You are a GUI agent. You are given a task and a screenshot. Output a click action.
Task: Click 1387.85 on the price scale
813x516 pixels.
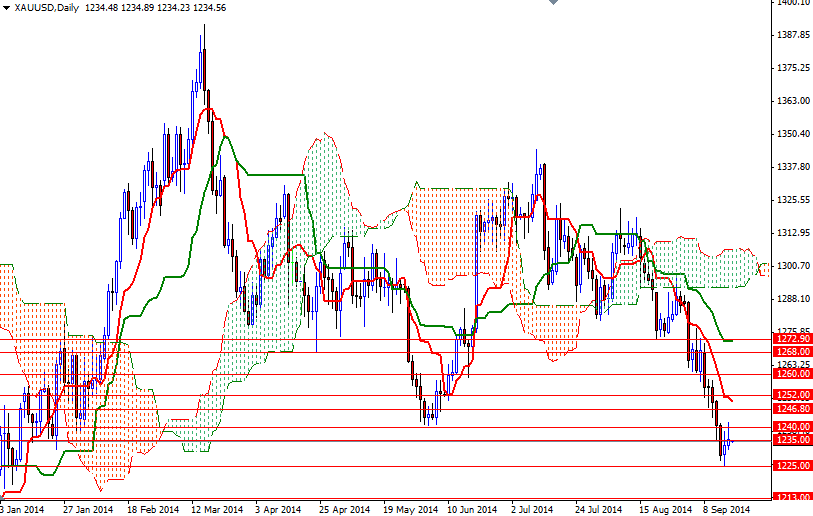coord(792,36)
